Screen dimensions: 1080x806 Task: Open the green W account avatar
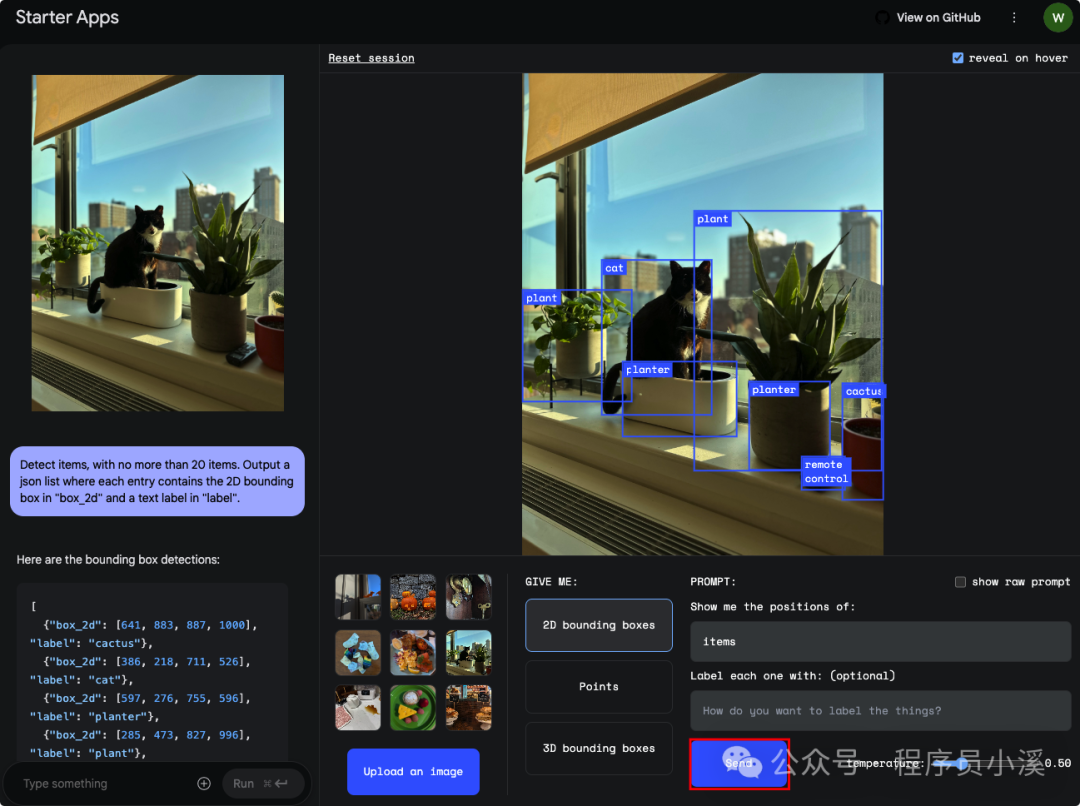pos(1058,18)
